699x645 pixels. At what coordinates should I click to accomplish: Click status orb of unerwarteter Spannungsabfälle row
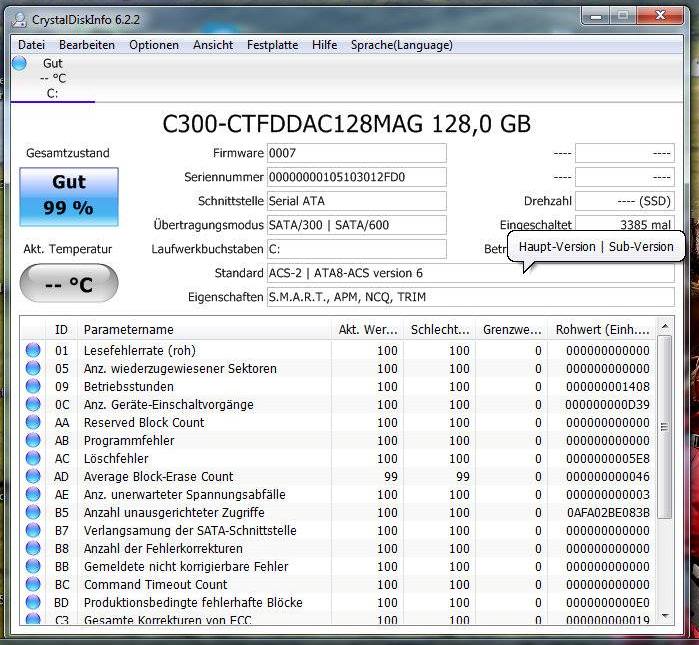33,494
